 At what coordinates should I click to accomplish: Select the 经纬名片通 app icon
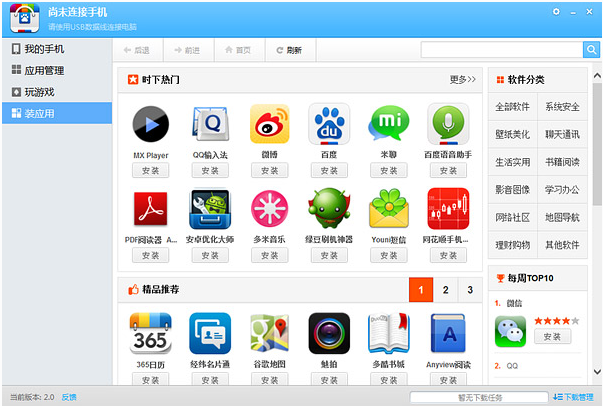(x=210, y=333)
